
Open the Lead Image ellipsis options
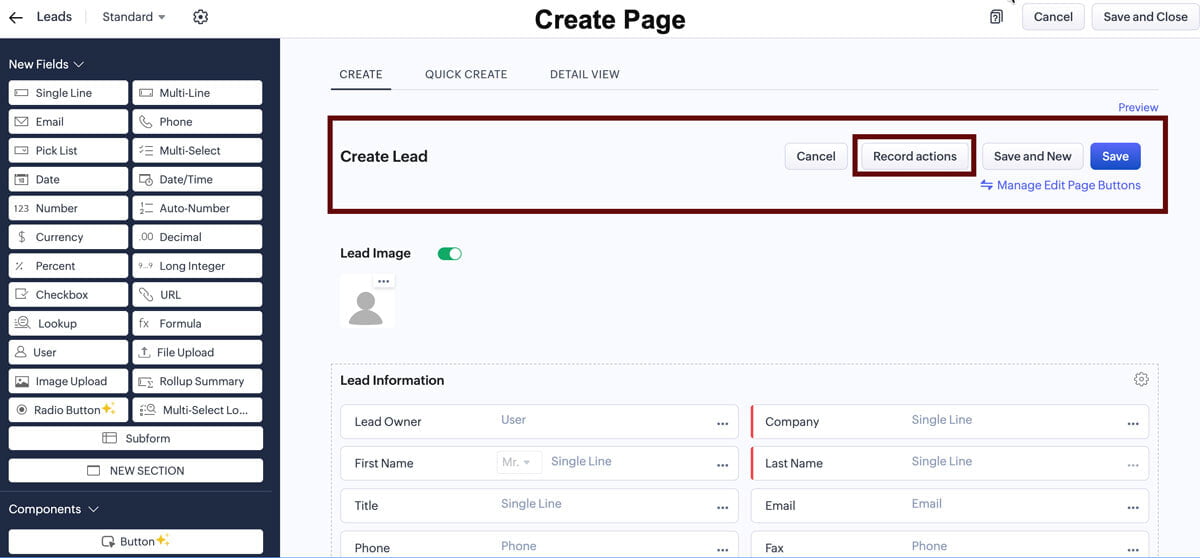pyautogui.click(x=383, y=281)
